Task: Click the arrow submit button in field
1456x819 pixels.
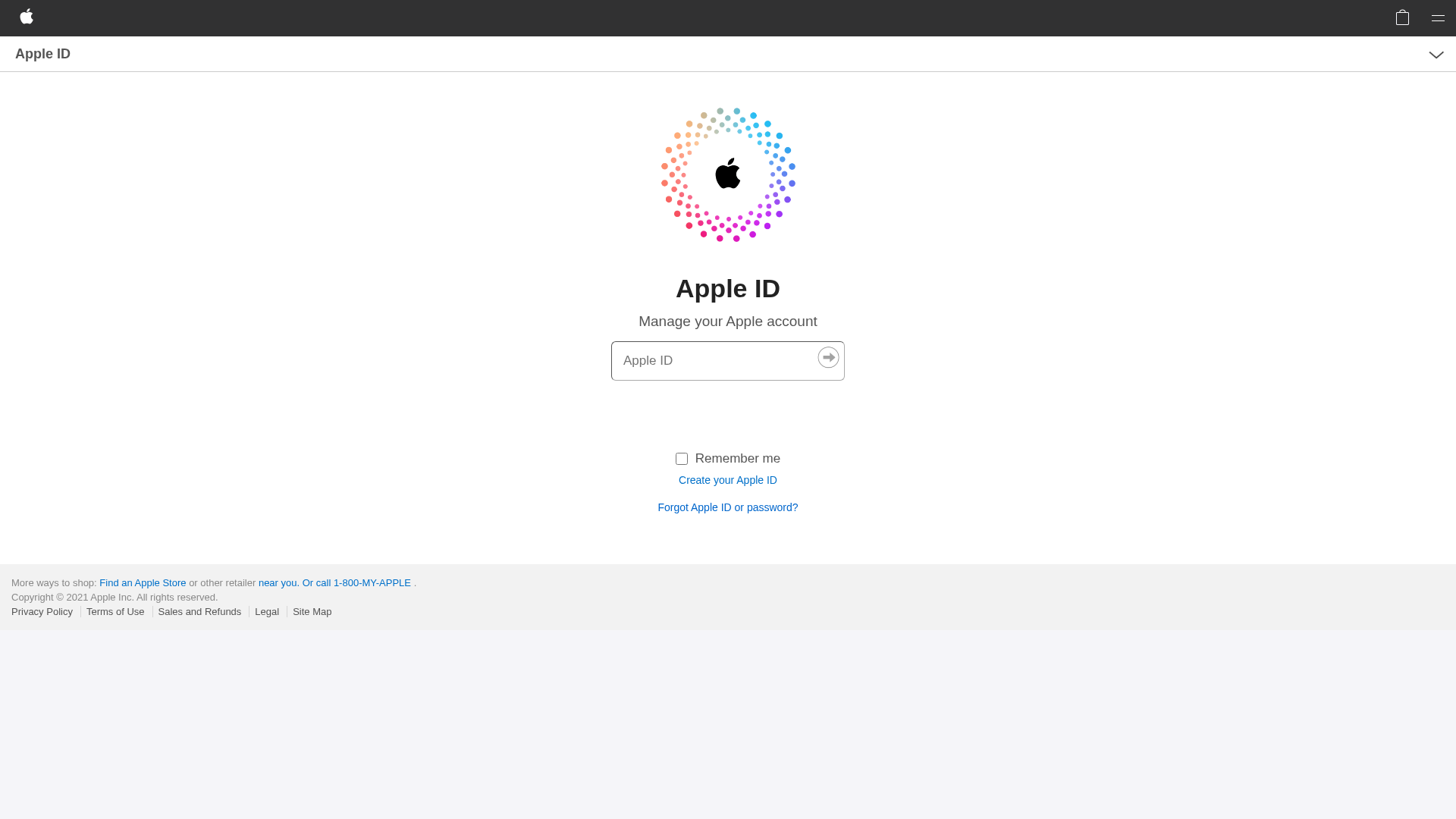Action: tap(828, 357)
